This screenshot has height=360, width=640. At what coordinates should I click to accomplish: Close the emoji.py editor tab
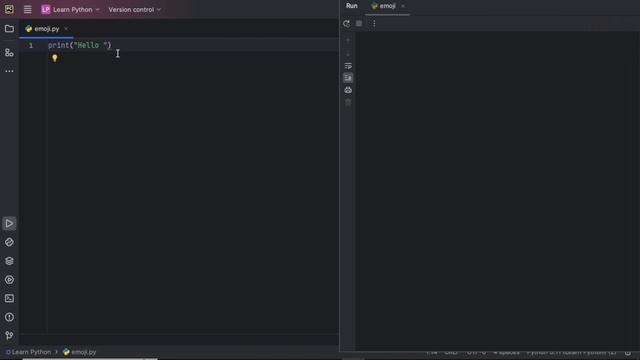coord(66,29)
